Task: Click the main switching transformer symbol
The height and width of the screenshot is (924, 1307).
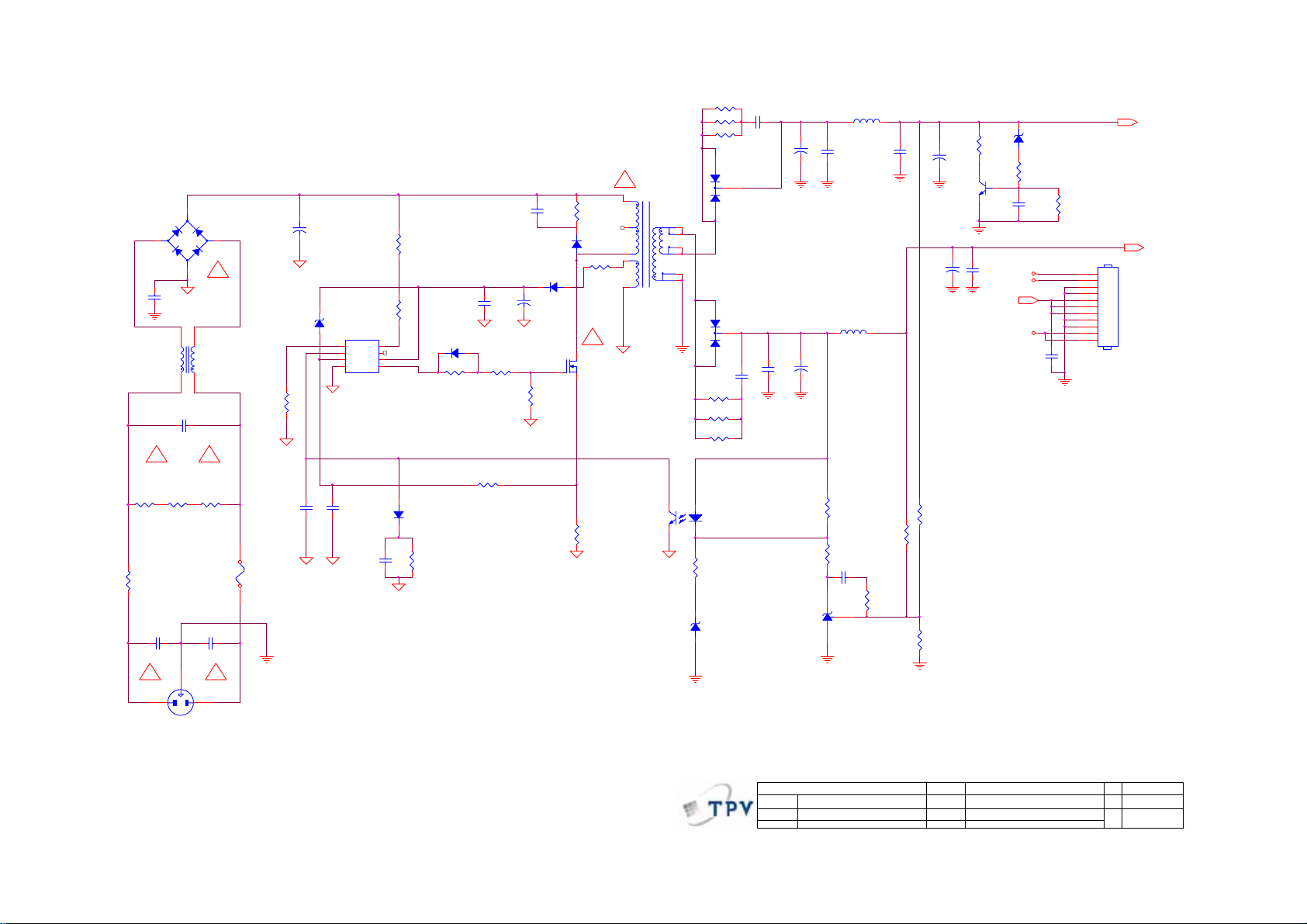Action: [x=650, y=244]
